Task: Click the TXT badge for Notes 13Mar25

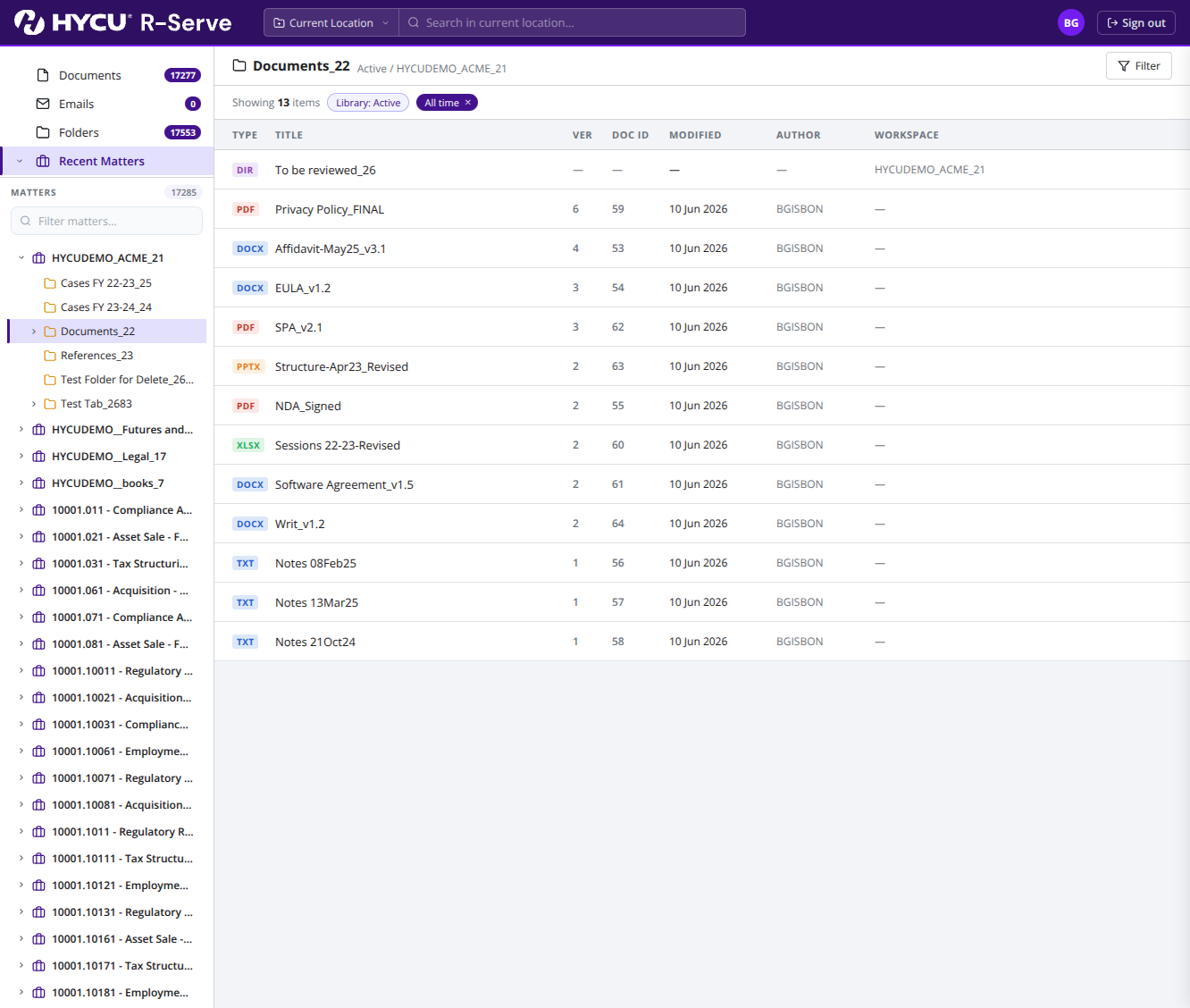Action: tap(246, 602)
